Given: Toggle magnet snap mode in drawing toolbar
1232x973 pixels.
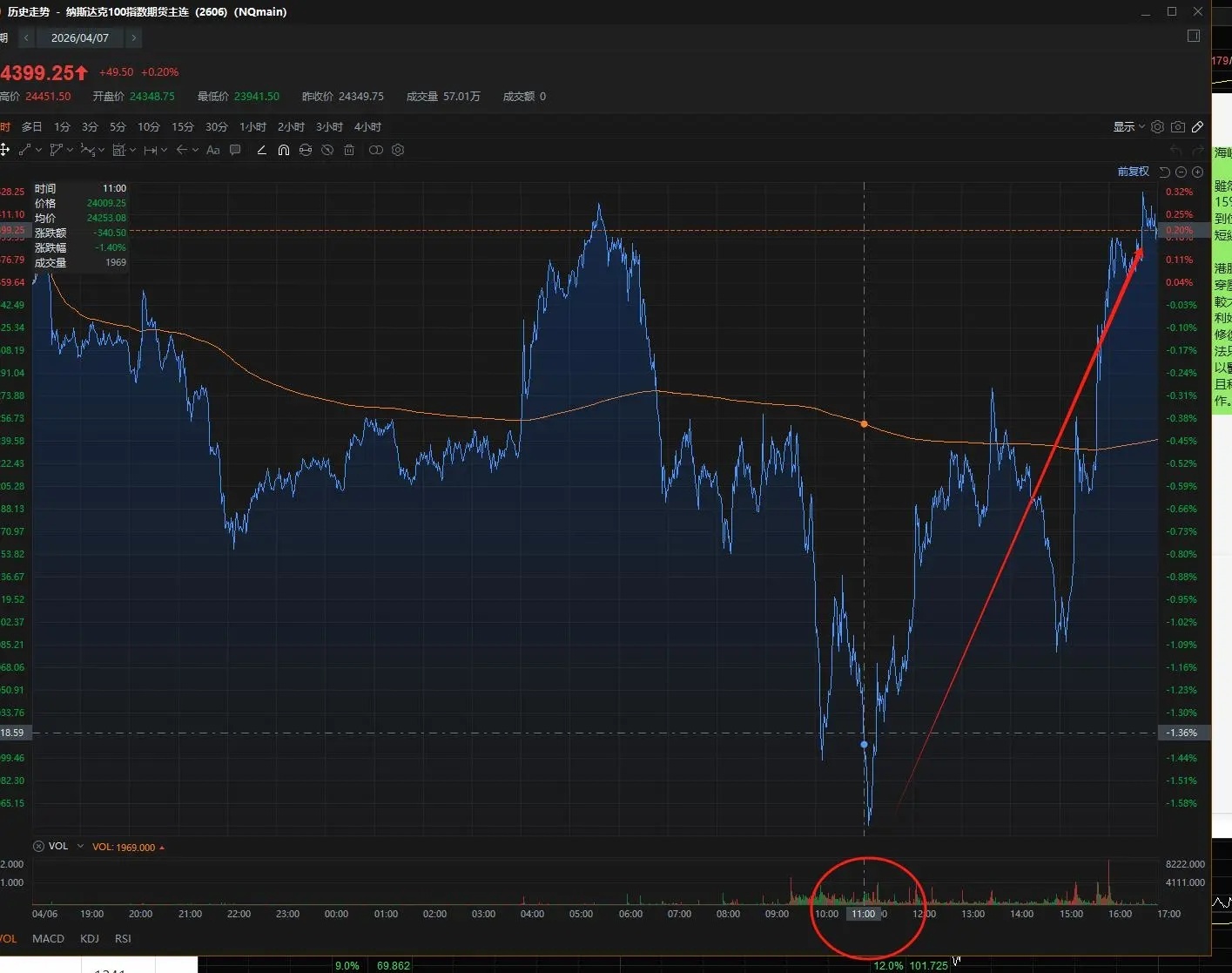Looking at the screenshot, I should tap(283, 151).
